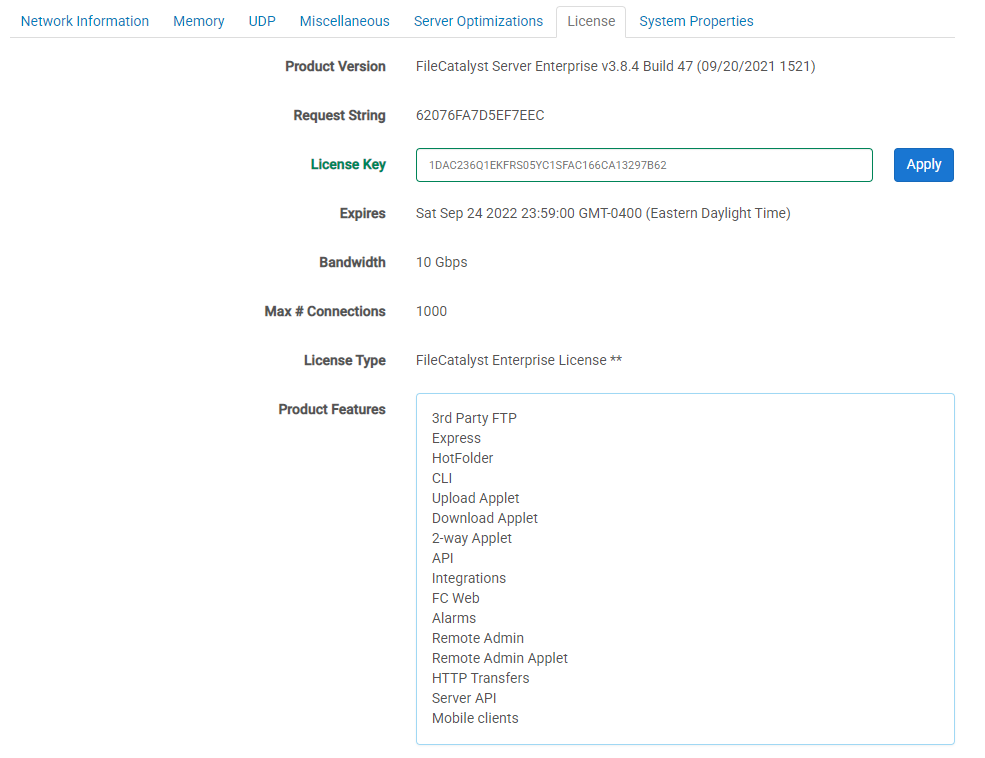Viewport: 985px width, 758px height.
Task: Switch to the System Properties tab
Action: [x=696, y=21]
